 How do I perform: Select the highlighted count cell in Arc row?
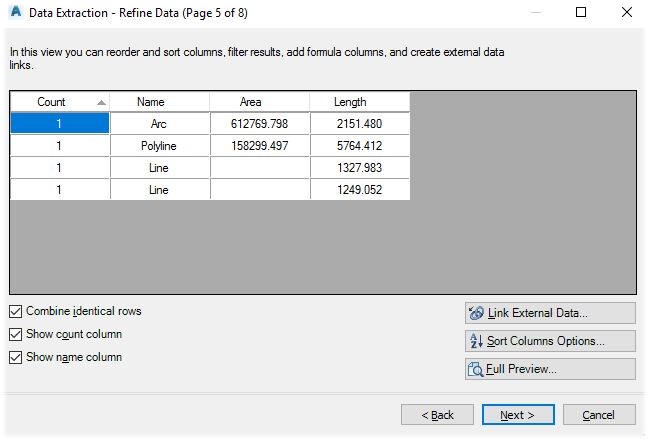(60, 123)
